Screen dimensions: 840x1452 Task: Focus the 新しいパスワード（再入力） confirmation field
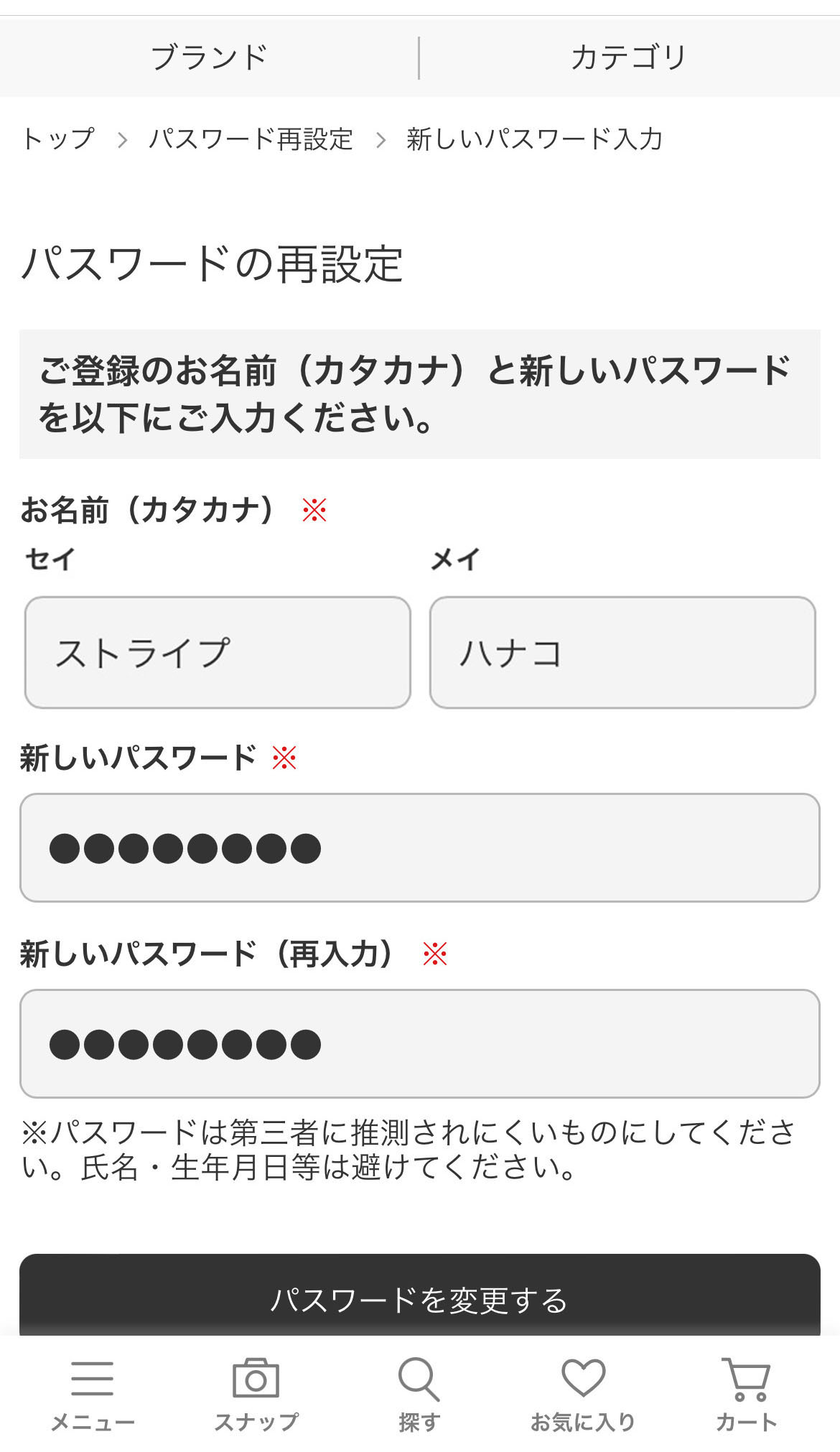[420, 1044]
